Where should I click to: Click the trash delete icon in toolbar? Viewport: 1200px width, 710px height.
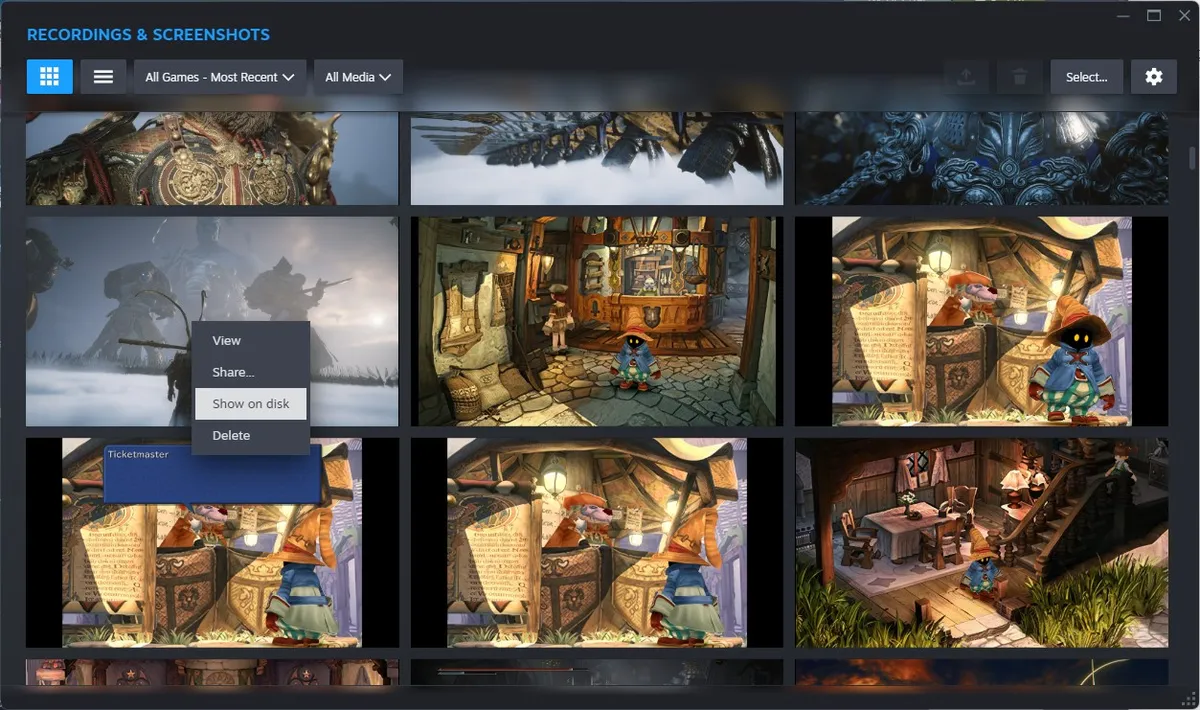(1019, 76)
